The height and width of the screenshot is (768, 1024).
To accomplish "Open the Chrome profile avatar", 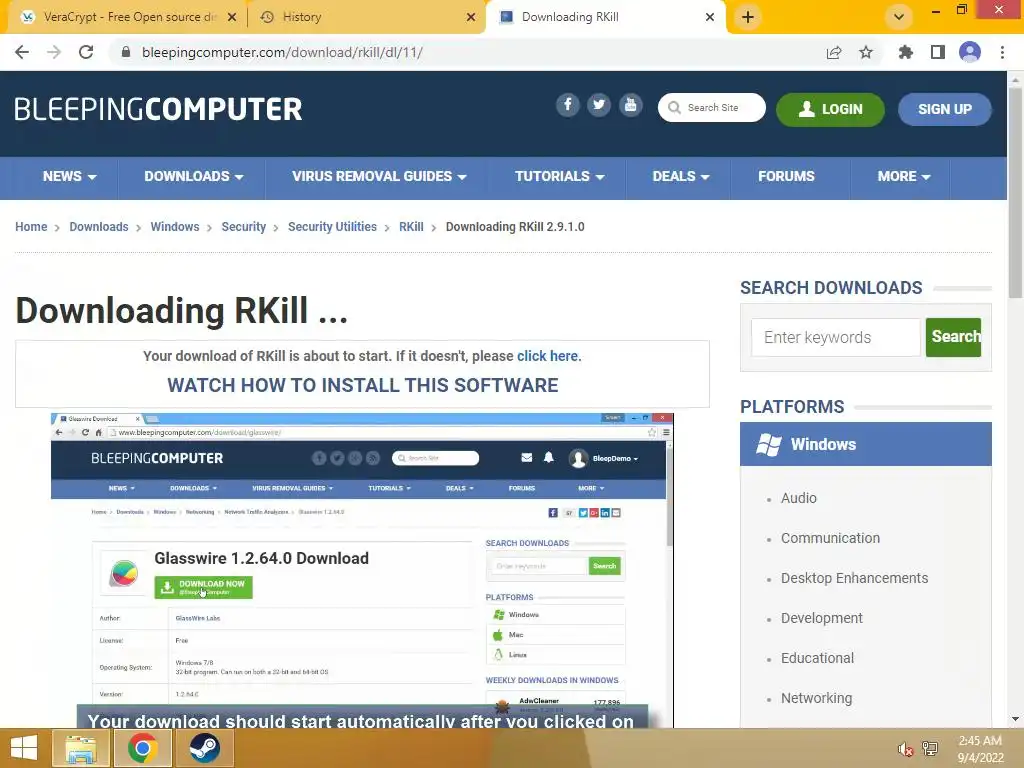I will 970,52.
